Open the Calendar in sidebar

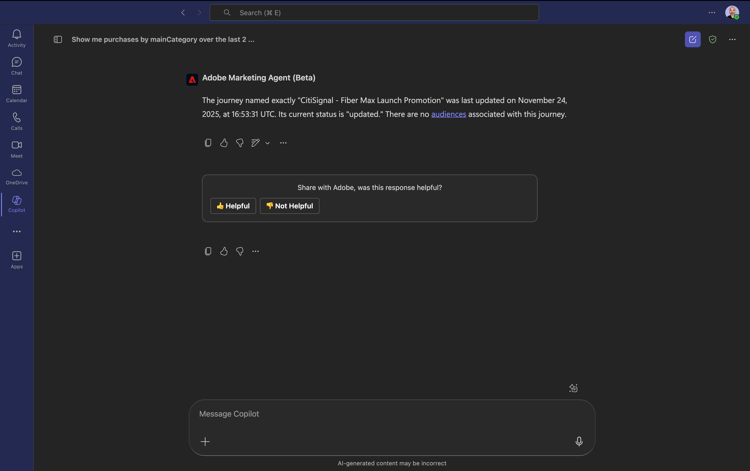point(17,93)
